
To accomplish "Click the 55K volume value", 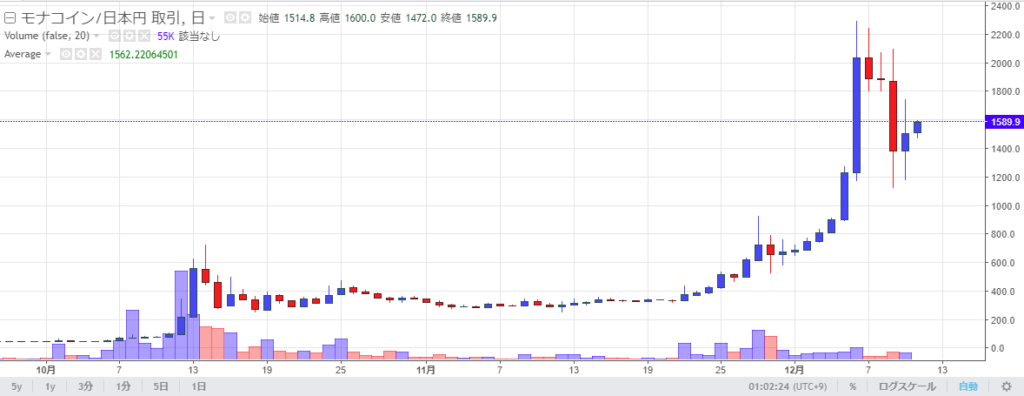I will point(166,36).
